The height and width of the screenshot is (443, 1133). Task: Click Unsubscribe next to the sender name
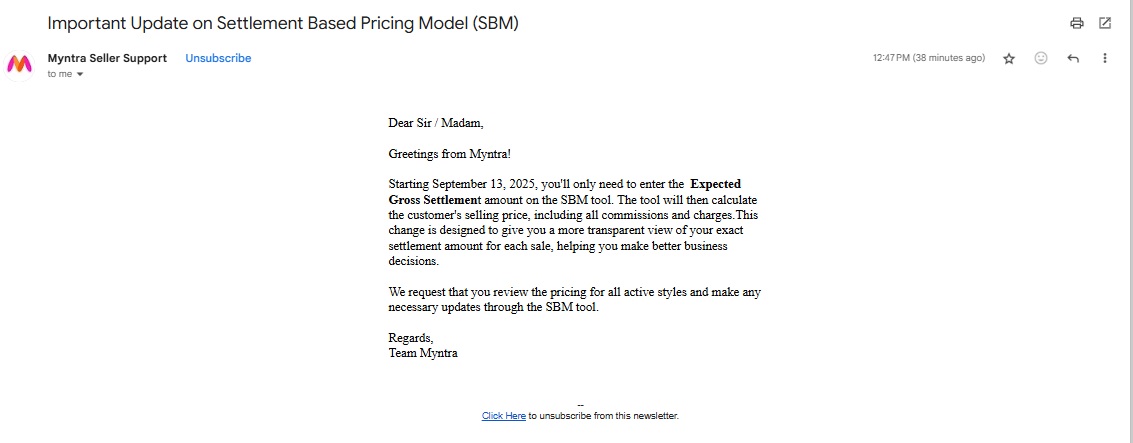(218, 58)
